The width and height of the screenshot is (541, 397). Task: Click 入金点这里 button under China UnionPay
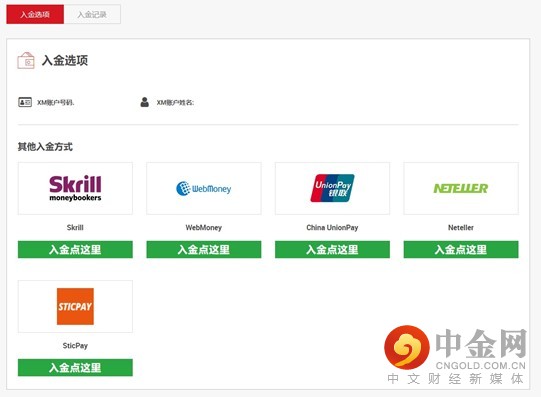[332, 249]
